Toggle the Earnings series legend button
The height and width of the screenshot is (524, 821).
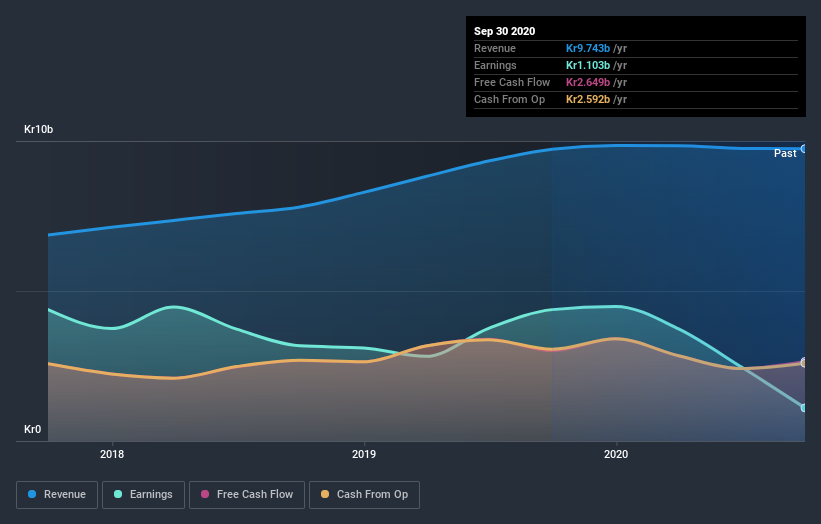click(143, 495)
